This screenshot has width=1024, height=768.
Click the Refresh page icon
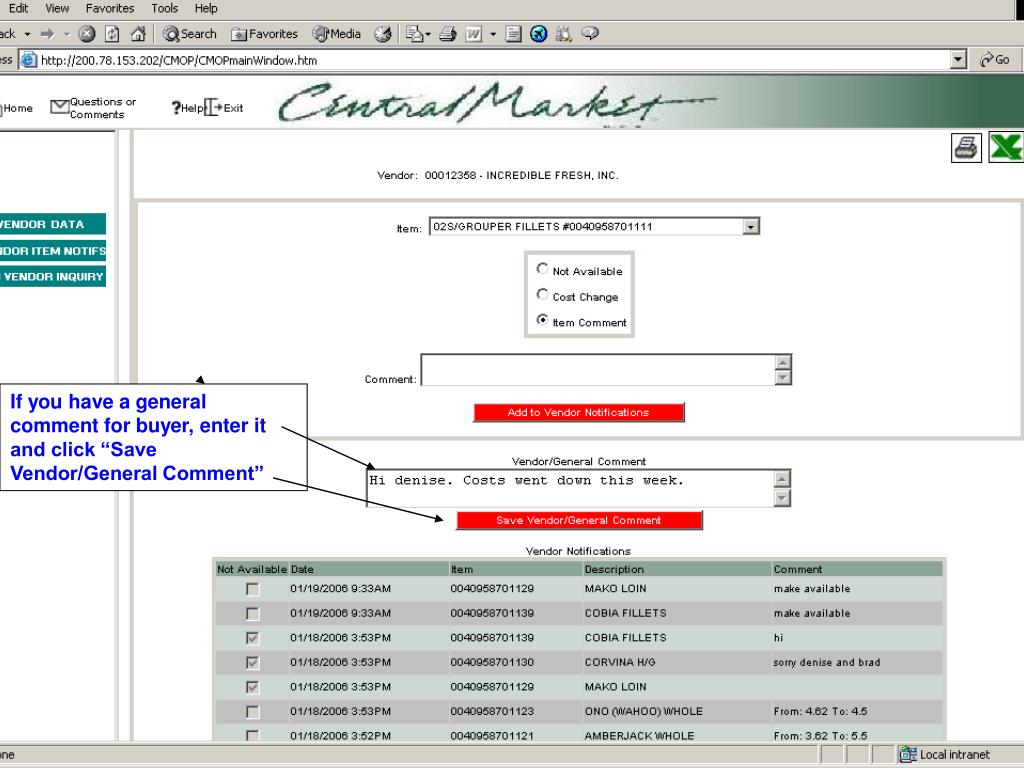[x=112, y=34]
